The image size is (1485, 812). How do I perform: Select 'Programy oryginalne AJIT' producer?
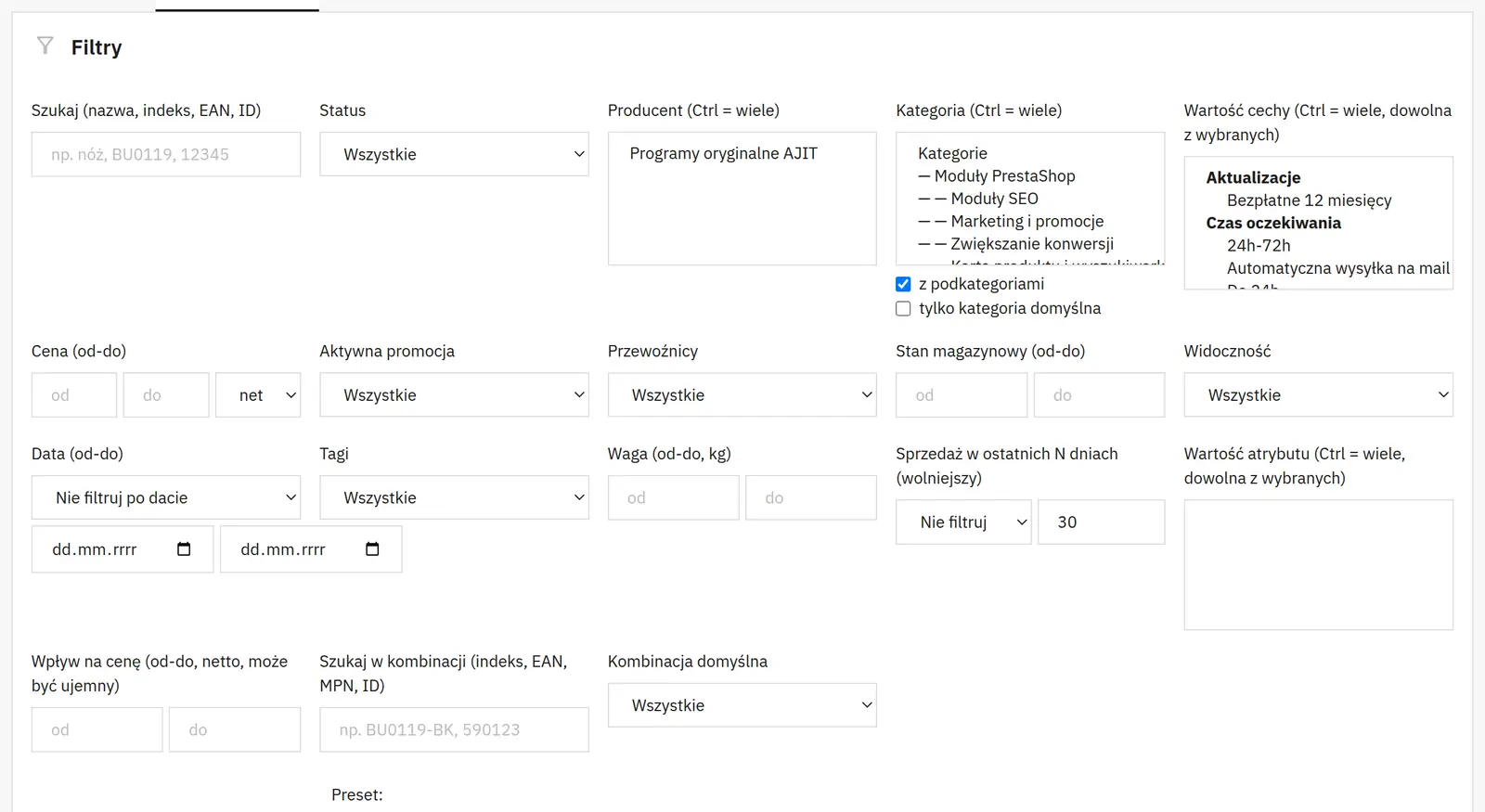tap(724, 153)
